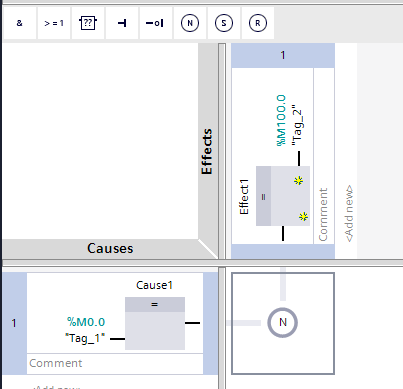Screen dimensions: 403x389
Task: Open the Effect1 '=' header
Action: [263, 196]
